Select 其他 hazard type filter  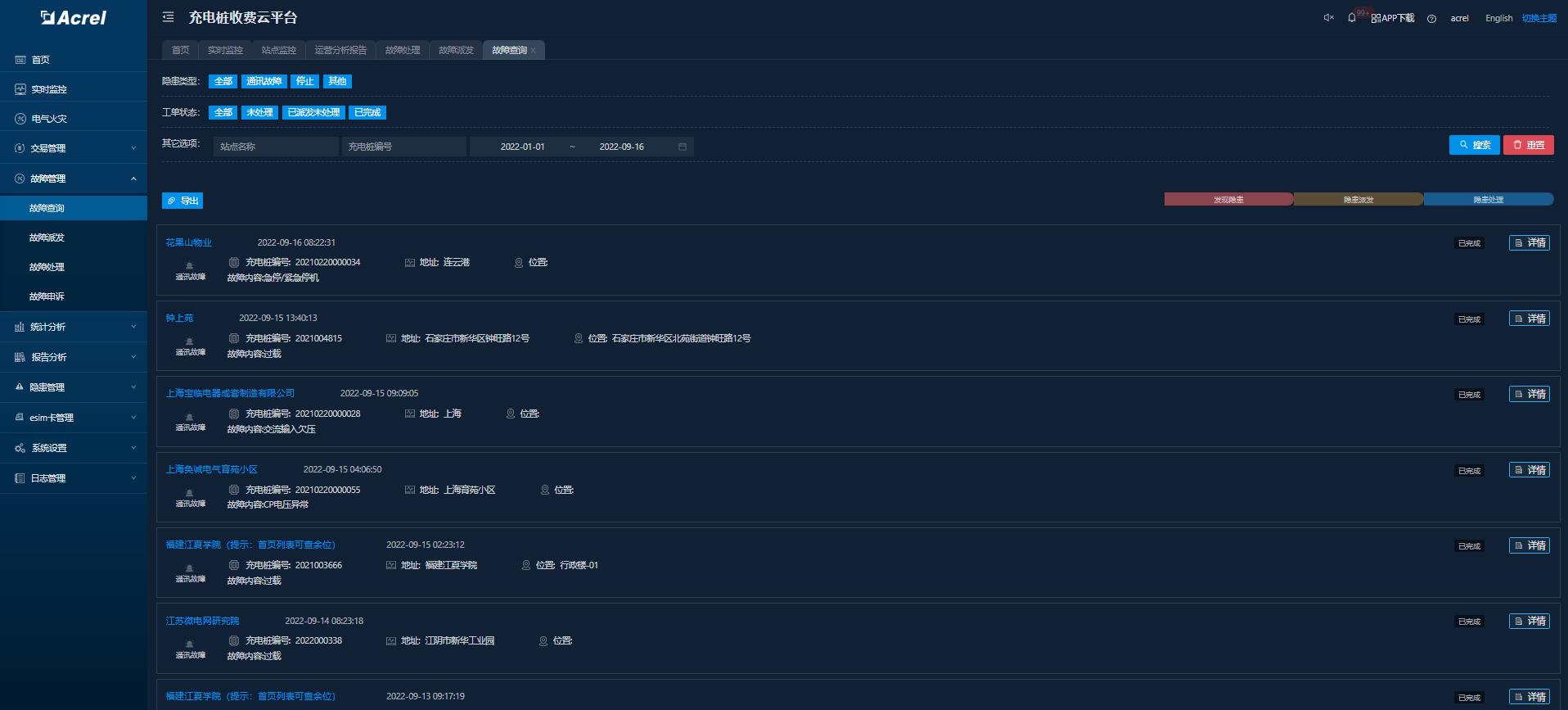point(337,81)
